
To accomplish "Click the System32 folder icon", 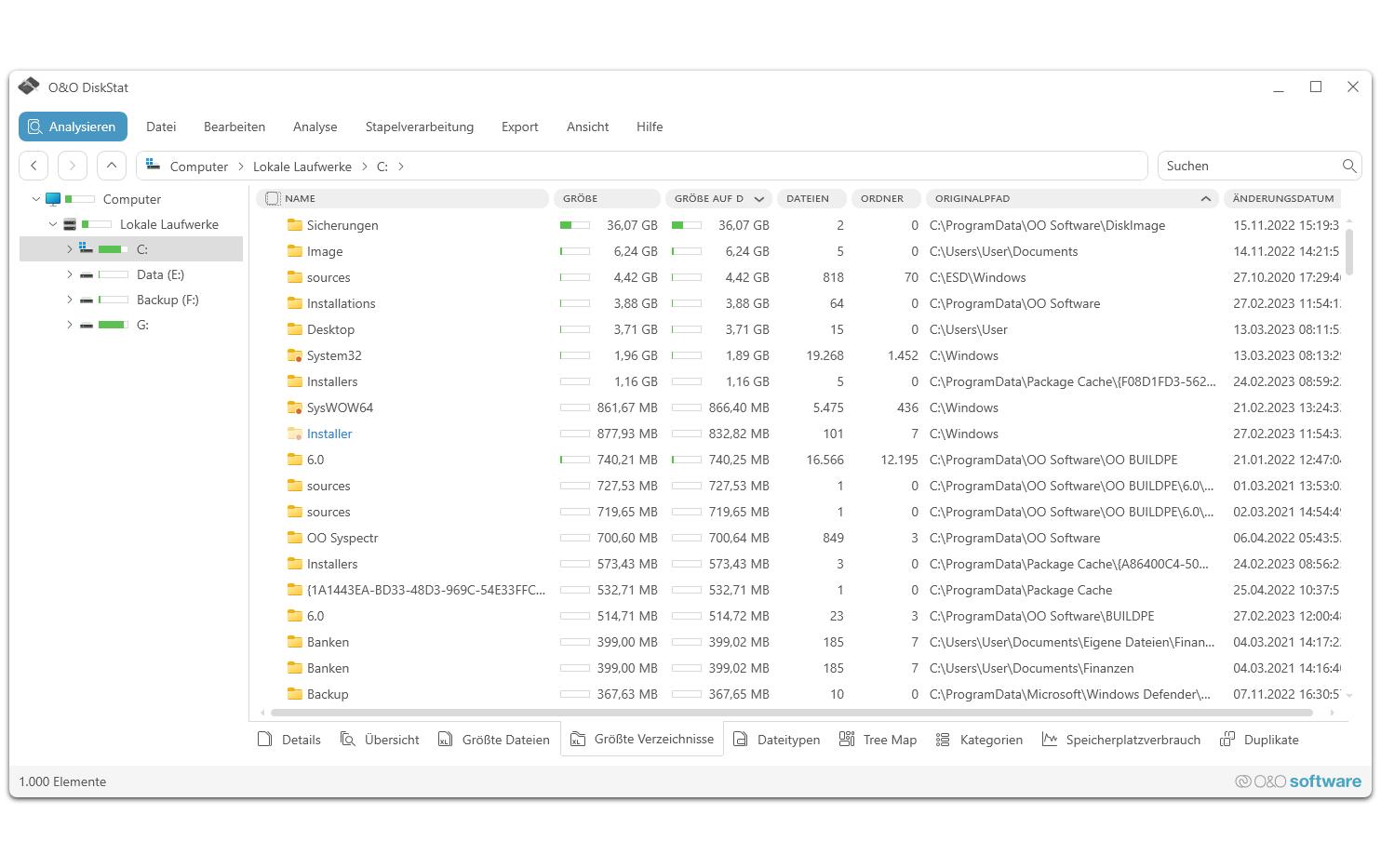I will 295,355.
